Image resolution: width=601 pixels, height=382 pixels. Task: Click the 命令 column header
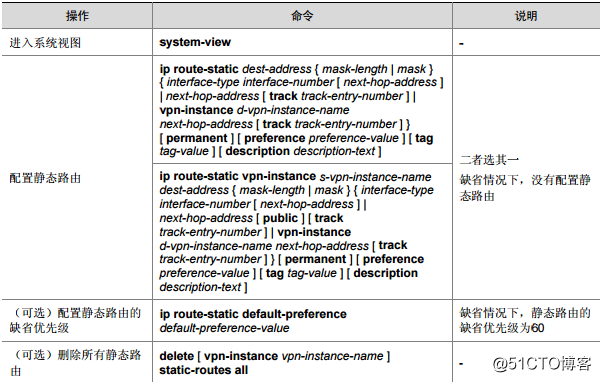302,16
